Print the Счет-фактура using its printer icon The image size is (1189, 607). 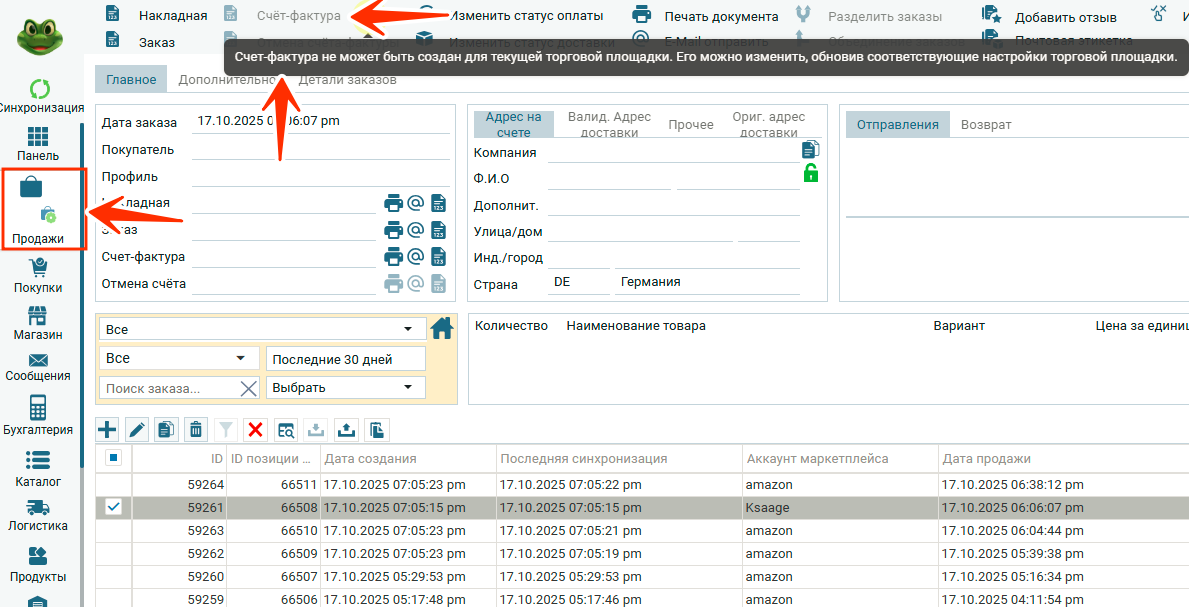coord(394,257)
